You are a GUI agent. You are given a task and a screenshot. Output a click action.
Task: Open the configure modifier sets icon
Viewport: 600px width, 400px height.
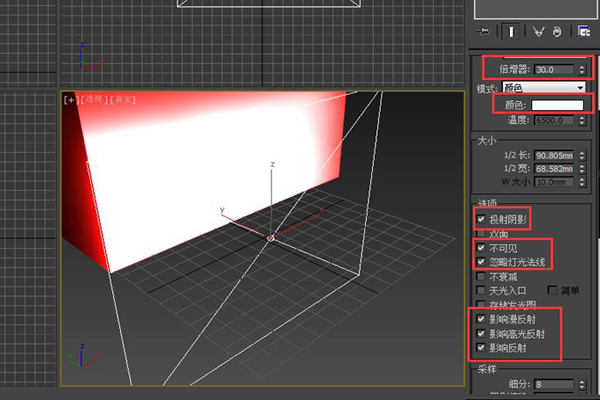click(x=582, y=31)
